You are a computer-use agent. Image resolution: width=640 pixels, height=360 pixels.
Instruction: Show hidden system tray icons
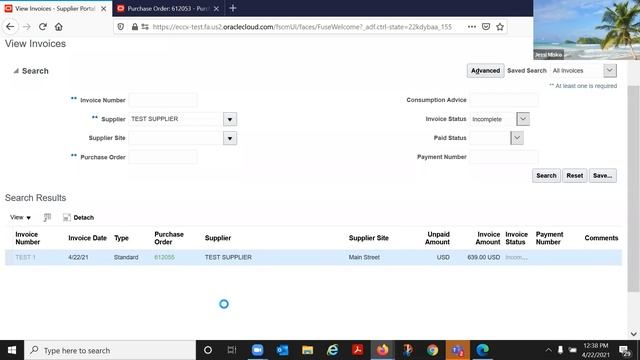(x=548, y=350)
